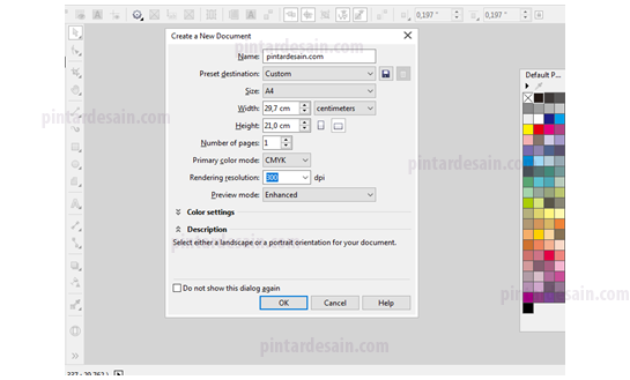Viewport: 630px width, 380px height.
Task: Pick the No Color X swatch
Action: point(528,98)
